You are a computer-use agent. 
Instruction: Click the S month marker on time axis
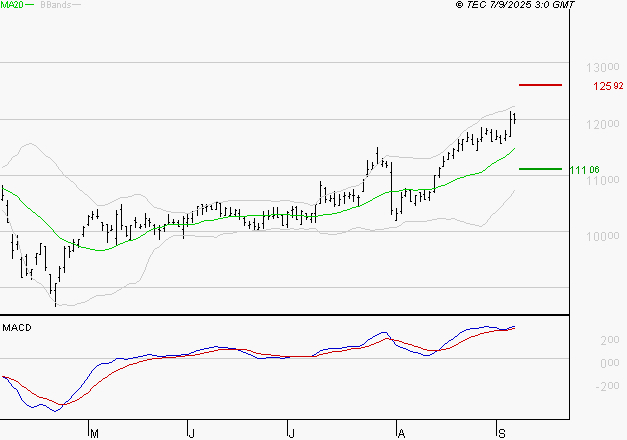[x=502, y=434]
